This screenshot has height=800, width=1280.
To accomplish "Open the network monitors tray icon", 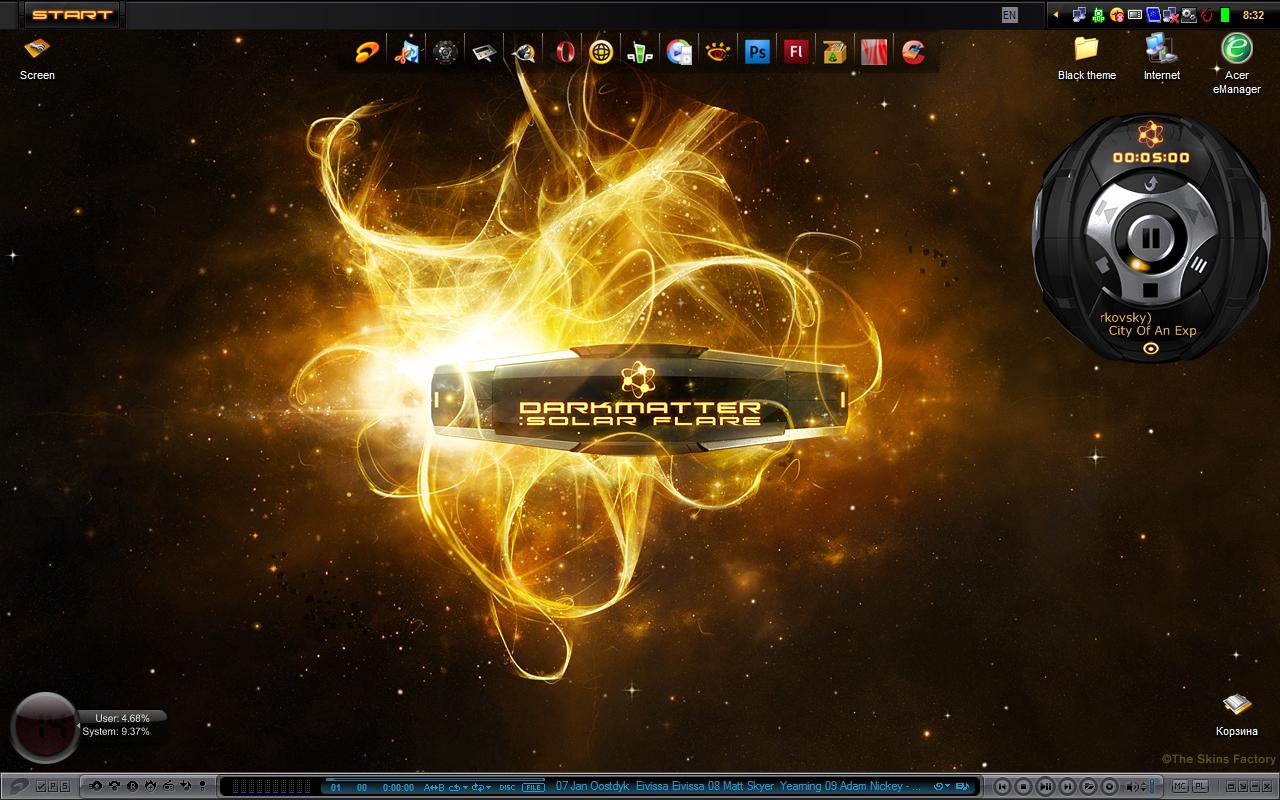I will pos(1080,15).
